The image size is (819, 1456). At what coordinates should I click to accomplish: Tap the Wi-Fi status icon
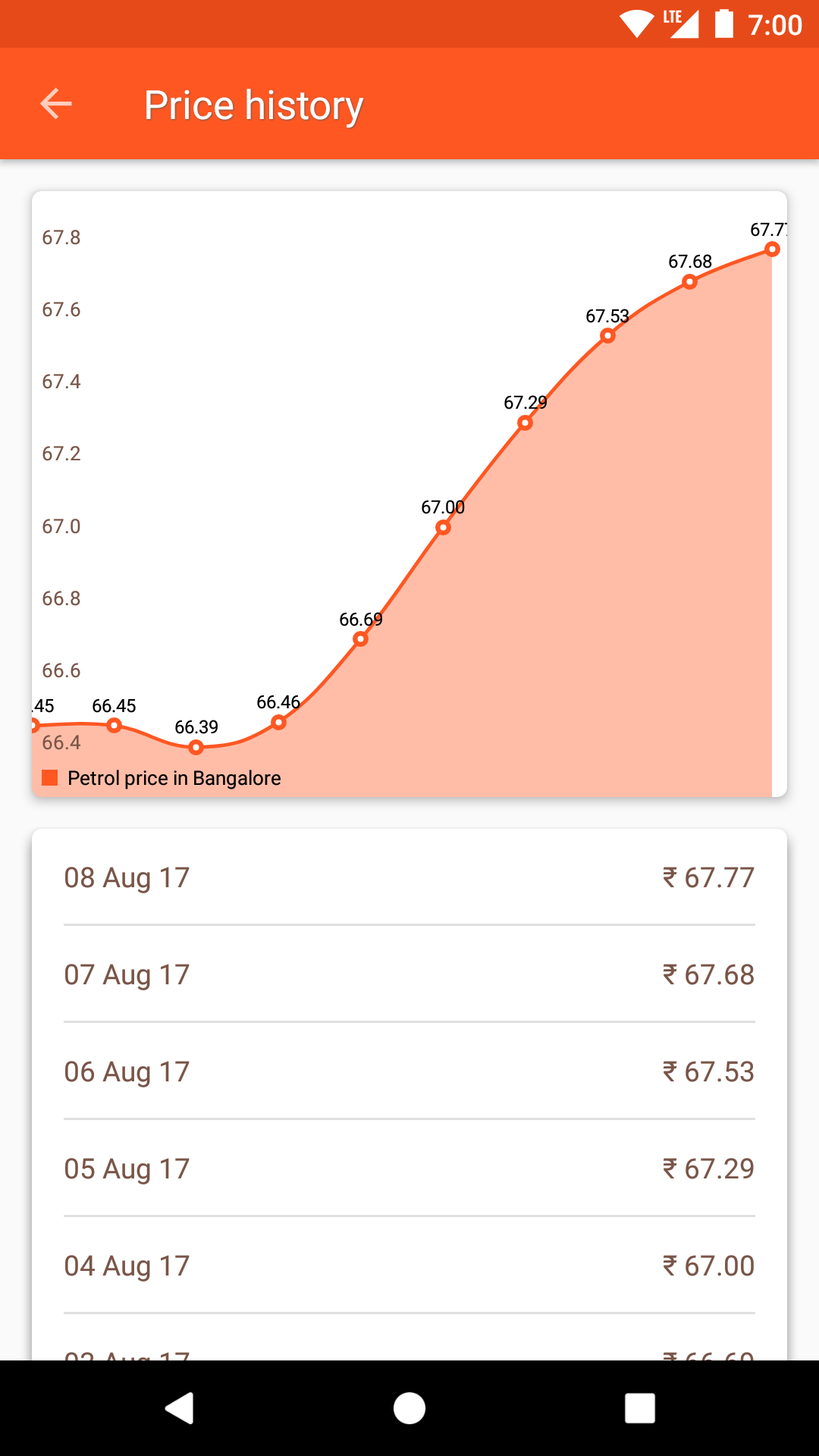click(x=636, y=24)
